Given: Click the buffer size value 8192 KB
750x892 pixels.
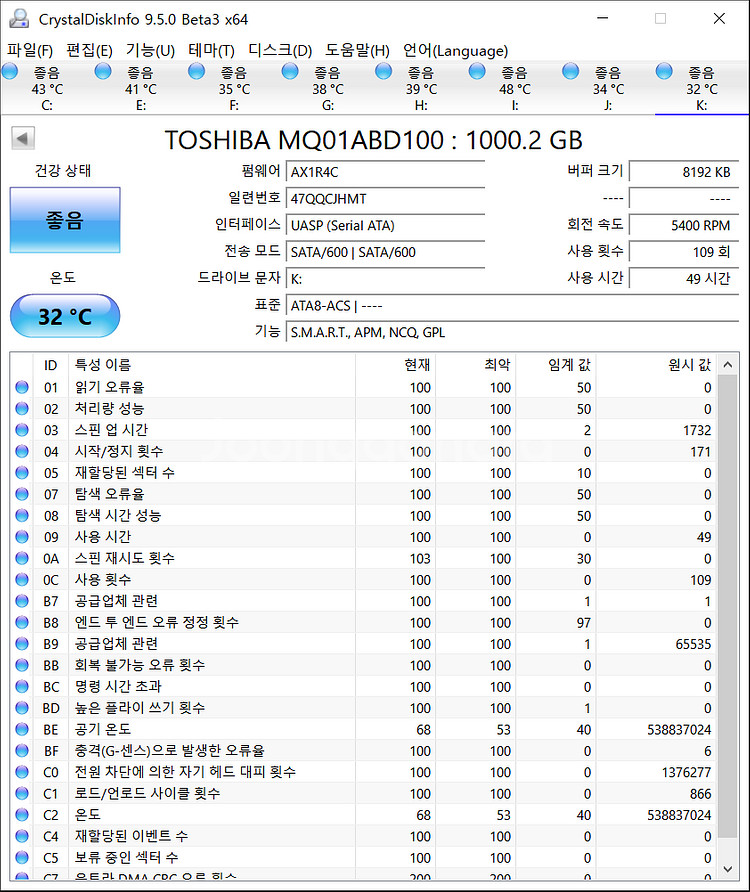Looking at the screenshot, I should click(684, 172).
